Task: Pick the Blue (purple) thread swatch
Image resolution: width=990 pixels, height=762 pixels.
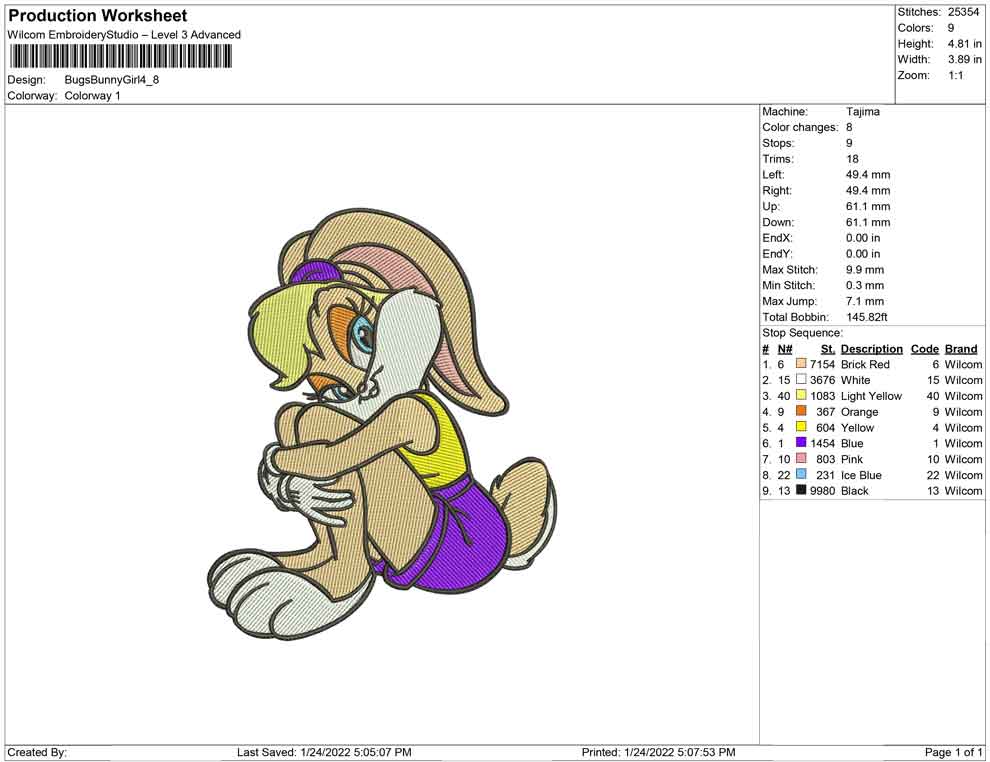Action: pyautogui.click(x=801, y=443)
